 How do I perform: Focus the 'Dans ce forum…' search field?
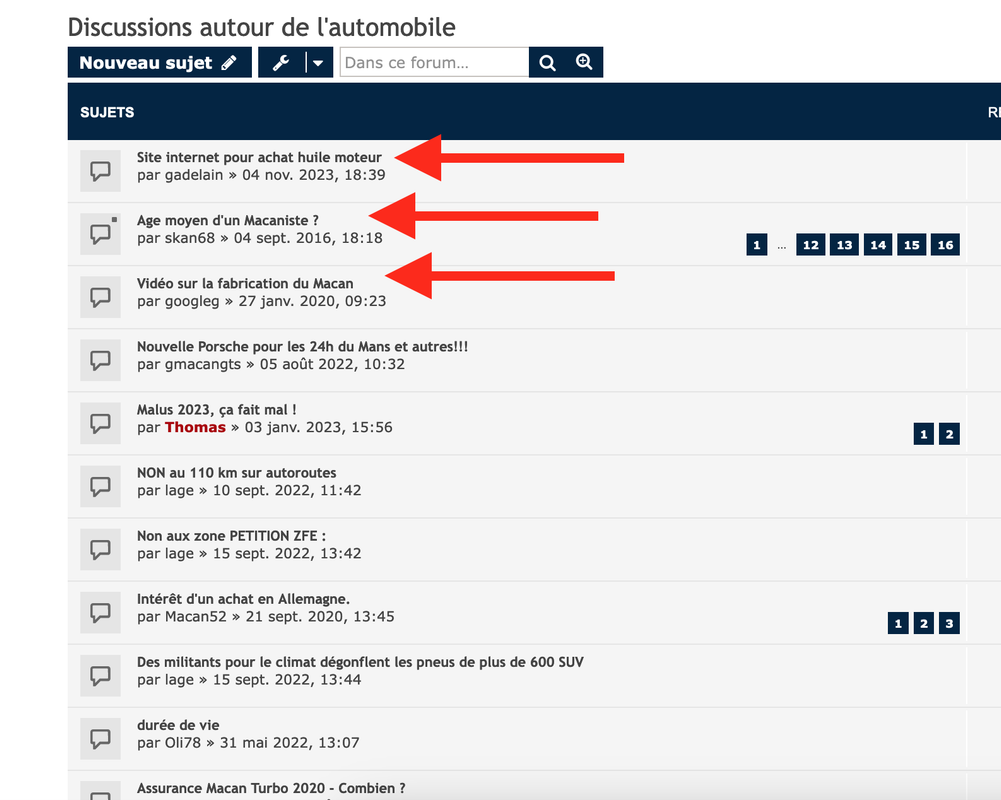(434, 63)
